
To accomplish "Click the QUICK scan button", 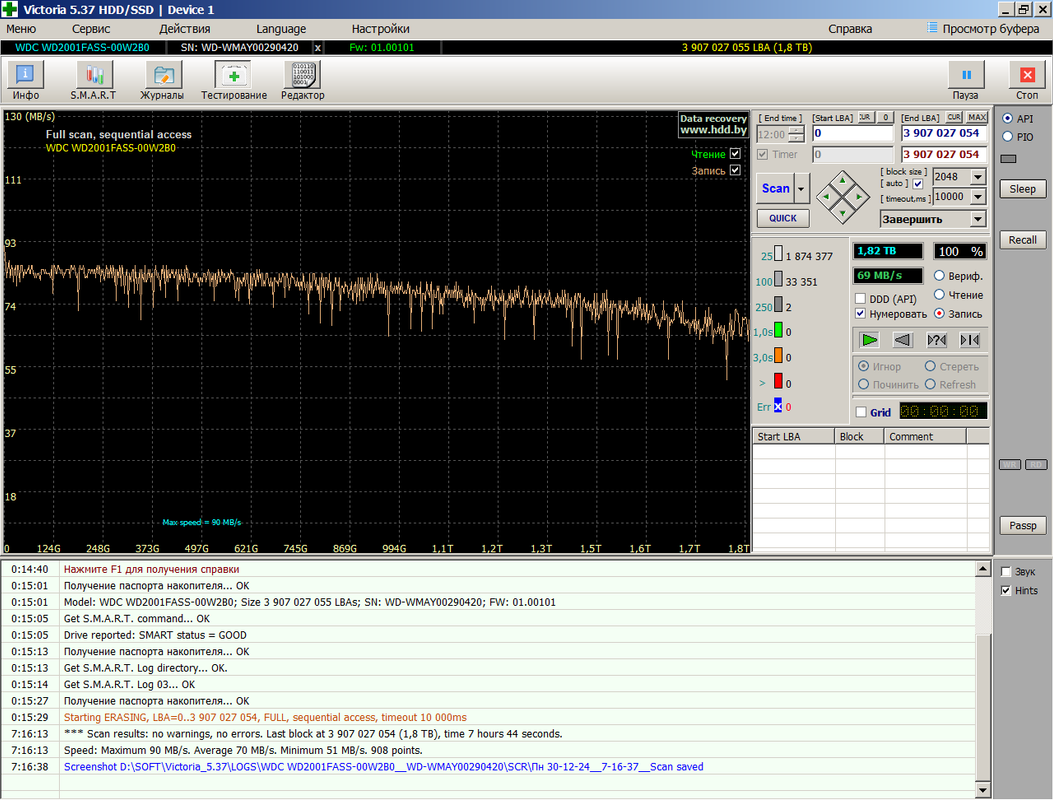I will pyautogui.click(x=783, y=218).
